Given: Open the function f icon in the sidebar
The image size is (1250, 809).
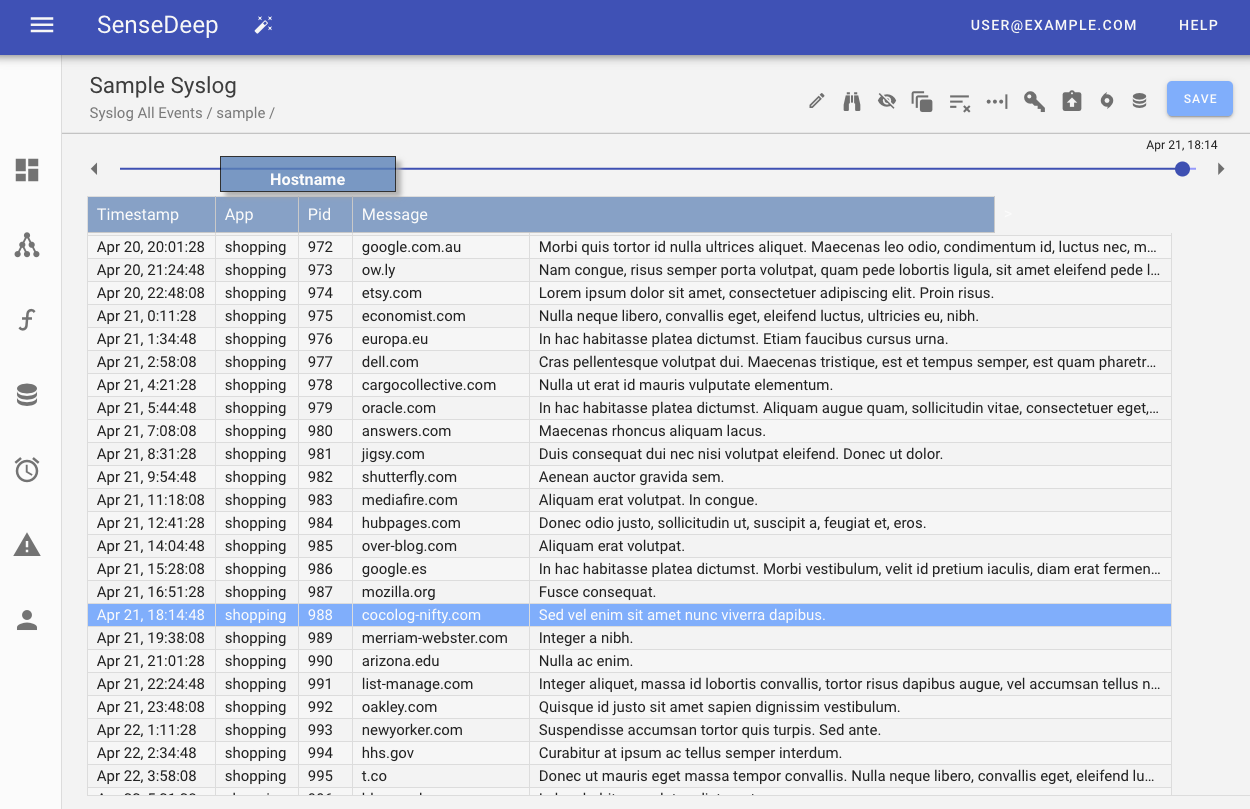Looking at the screenshot, I should tap(27, 320).
